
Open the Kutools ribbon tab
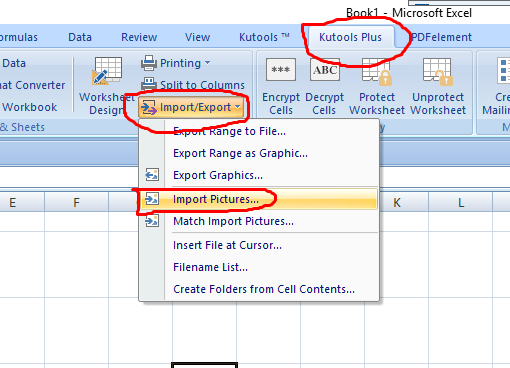[264, 37]
